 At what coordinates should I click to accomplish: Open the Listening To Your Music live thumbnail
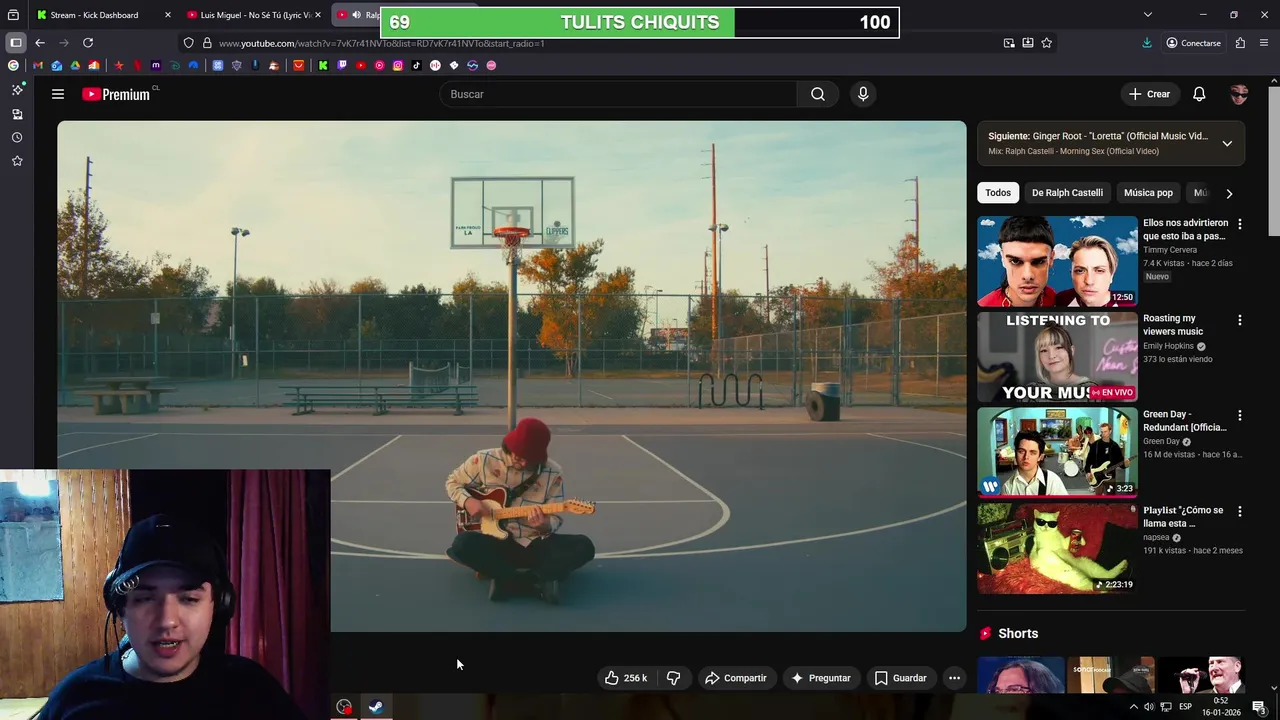[x=1057, y=357]
